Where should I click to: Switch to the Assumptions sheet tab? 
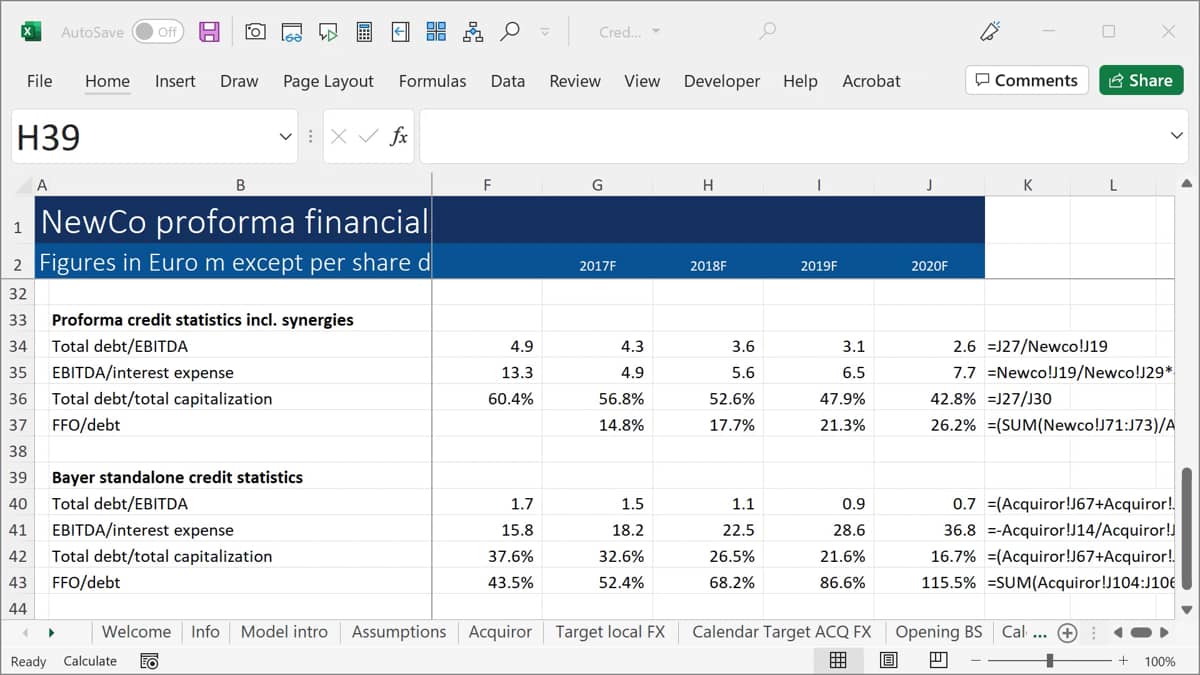click(x=399, y=632)
